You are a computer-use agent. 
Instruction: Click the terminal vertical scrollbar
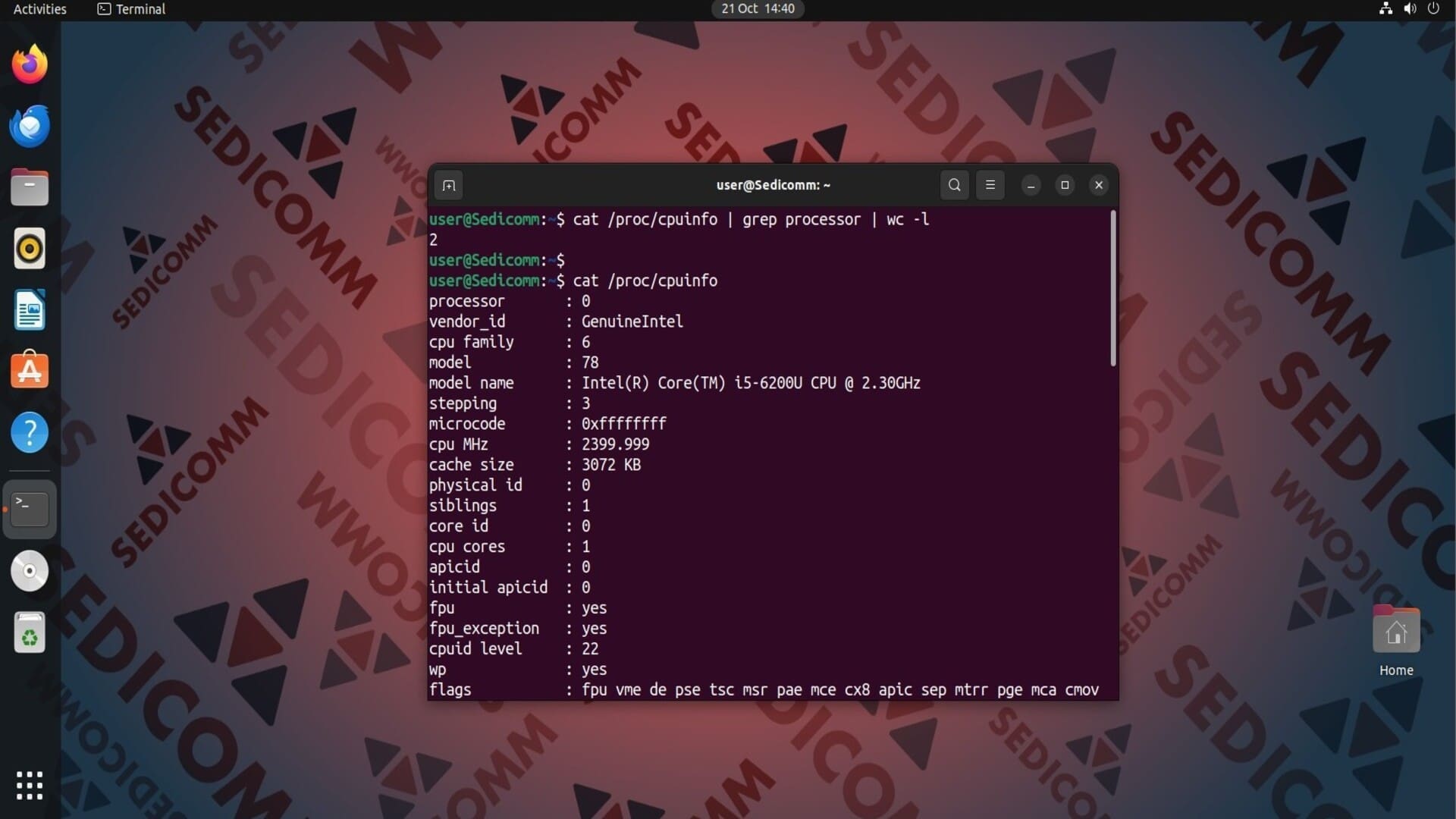[x=1113, y=288]
